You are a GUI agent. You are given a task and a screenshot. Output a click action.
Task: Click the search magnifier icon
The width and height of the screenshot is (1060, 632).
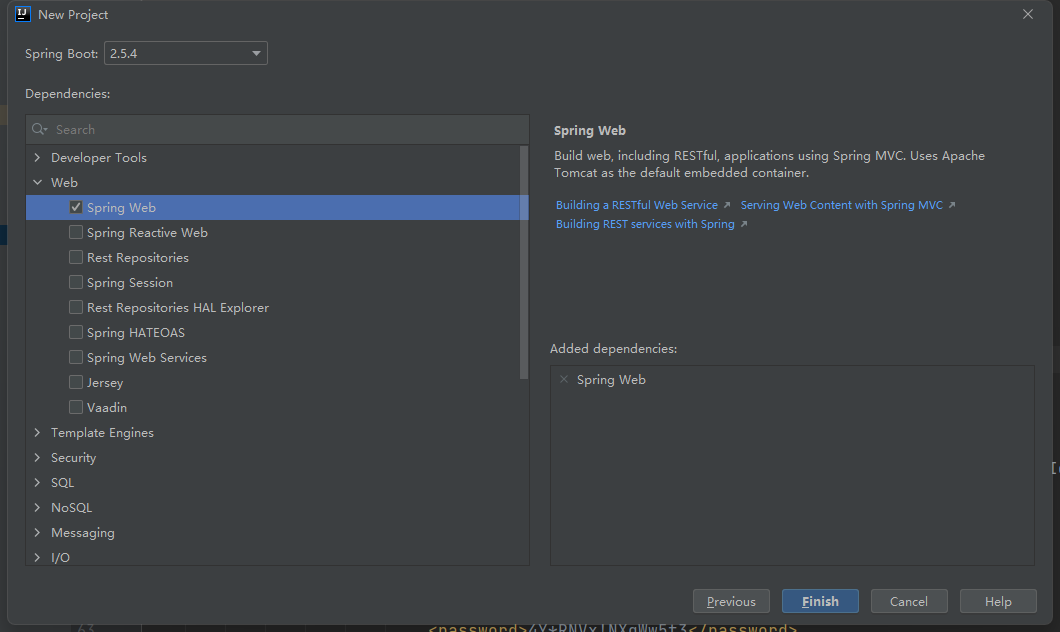[39, 129]
